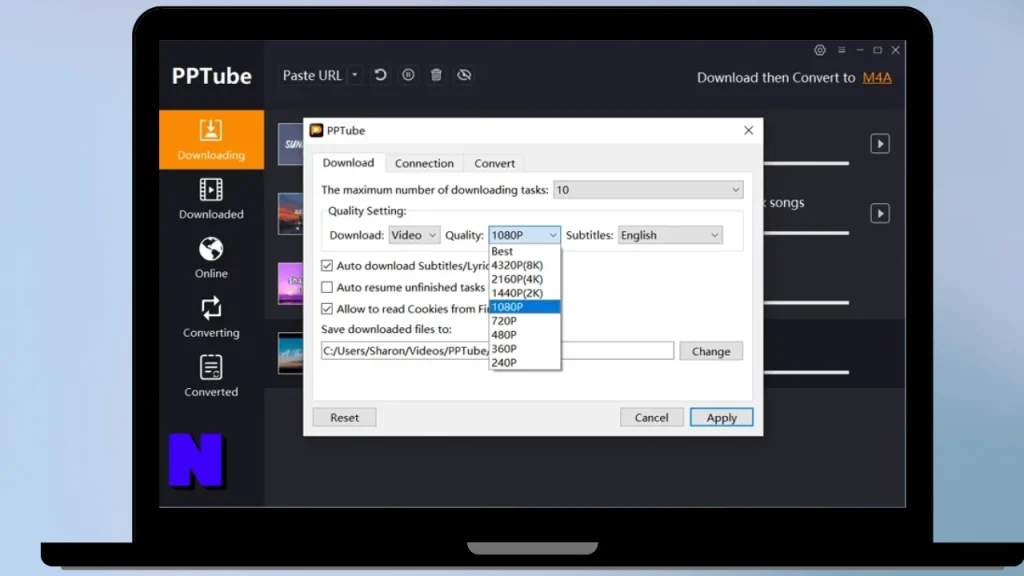The height and width of the screenshot is (576, 1024).
Task: Open the Download type Video dropdown
Action: pos(414,235)
